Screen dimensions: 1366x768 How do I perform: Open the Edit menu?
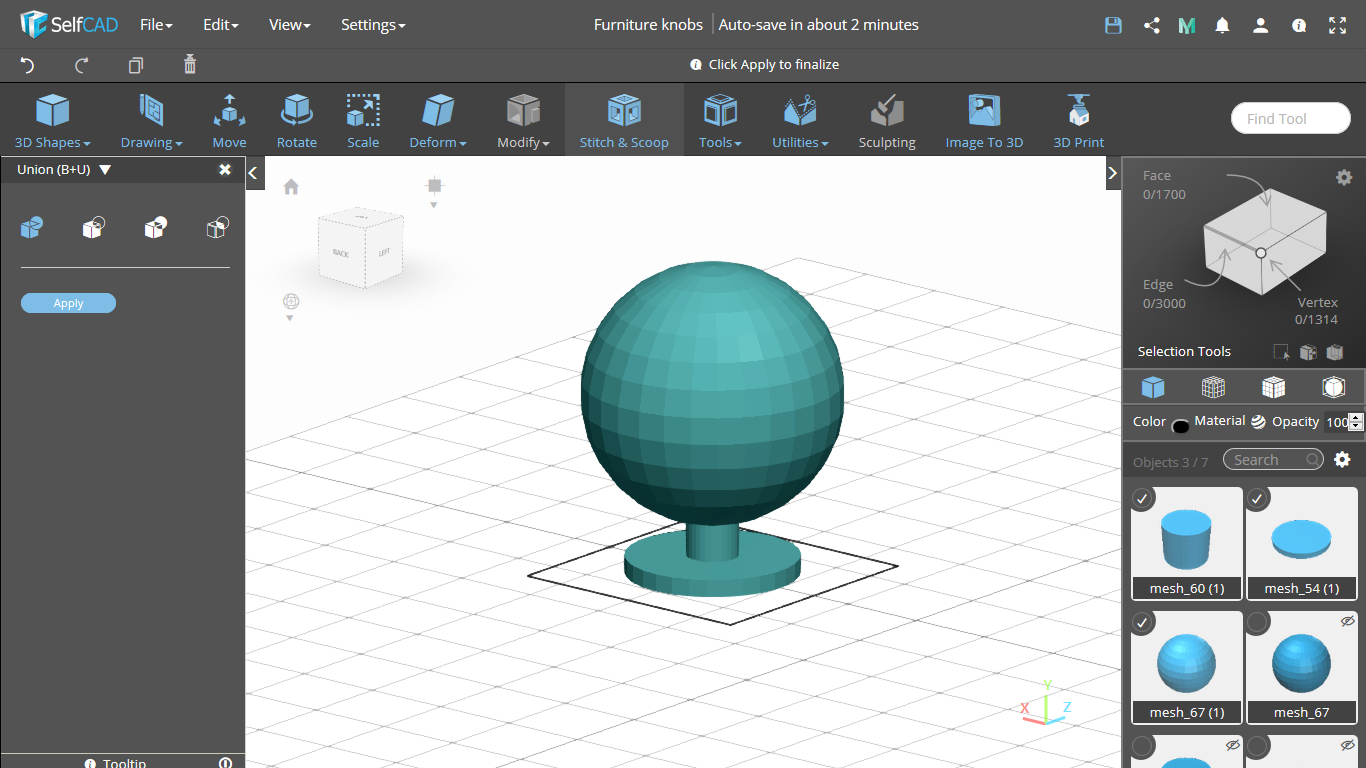tap(220, 25)
